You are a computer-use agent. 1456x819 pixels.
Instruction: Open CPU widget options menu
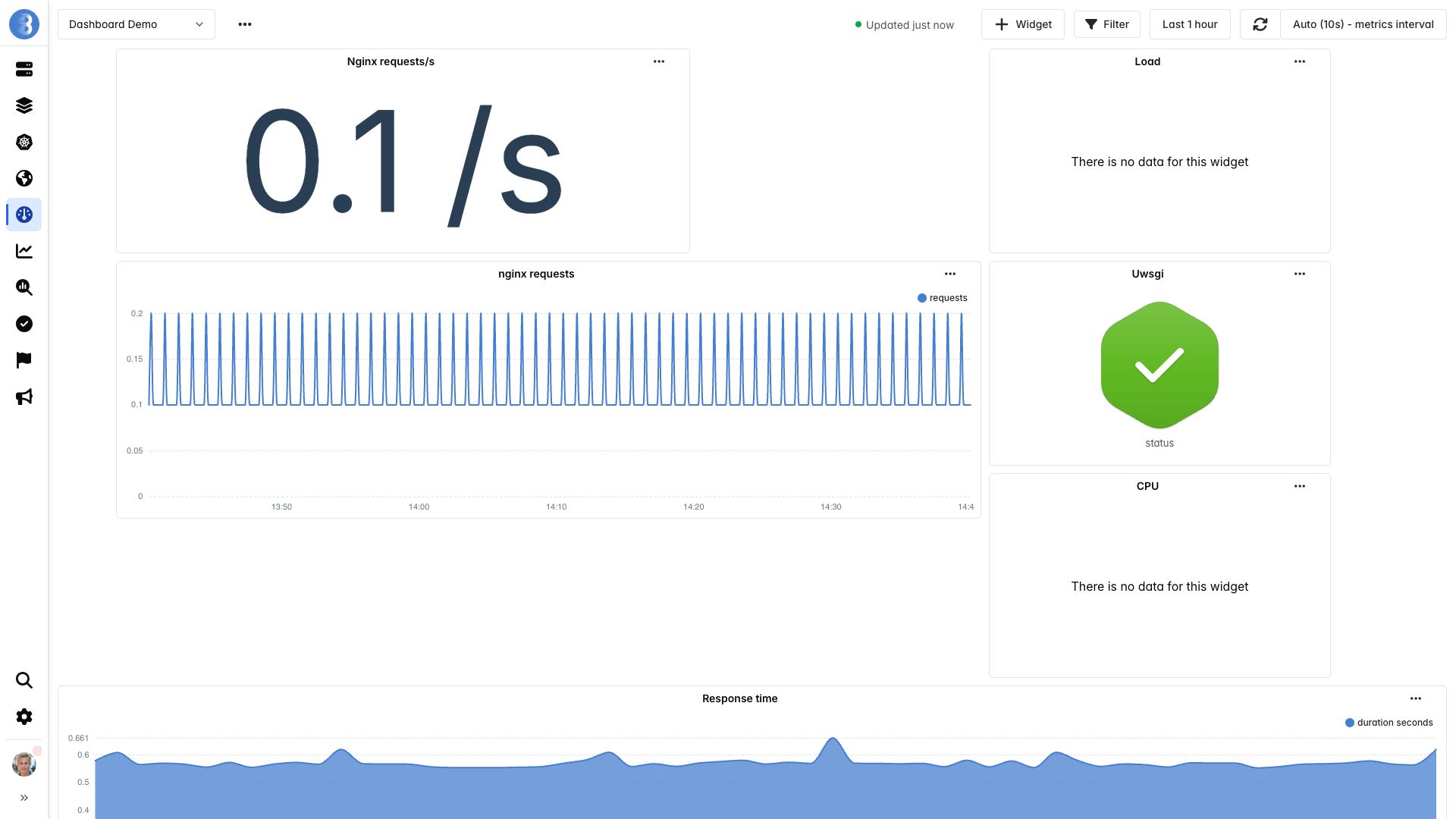click(x=1300, y=486)
